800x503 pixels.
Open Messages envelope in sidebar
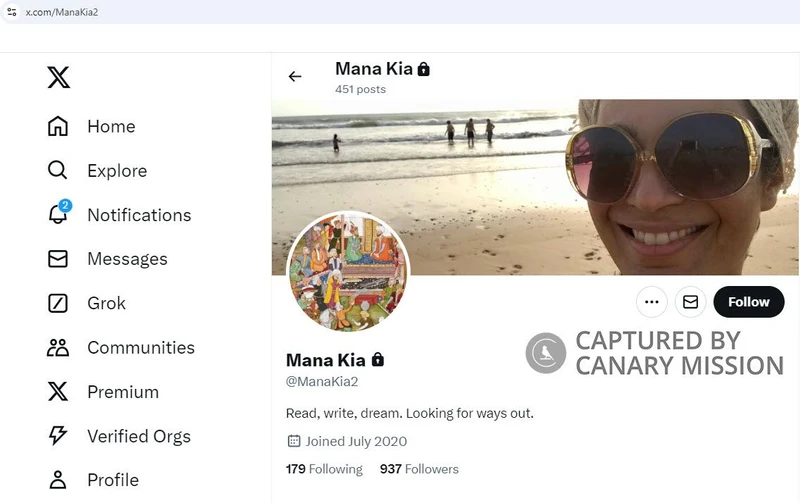pos(58,259)
